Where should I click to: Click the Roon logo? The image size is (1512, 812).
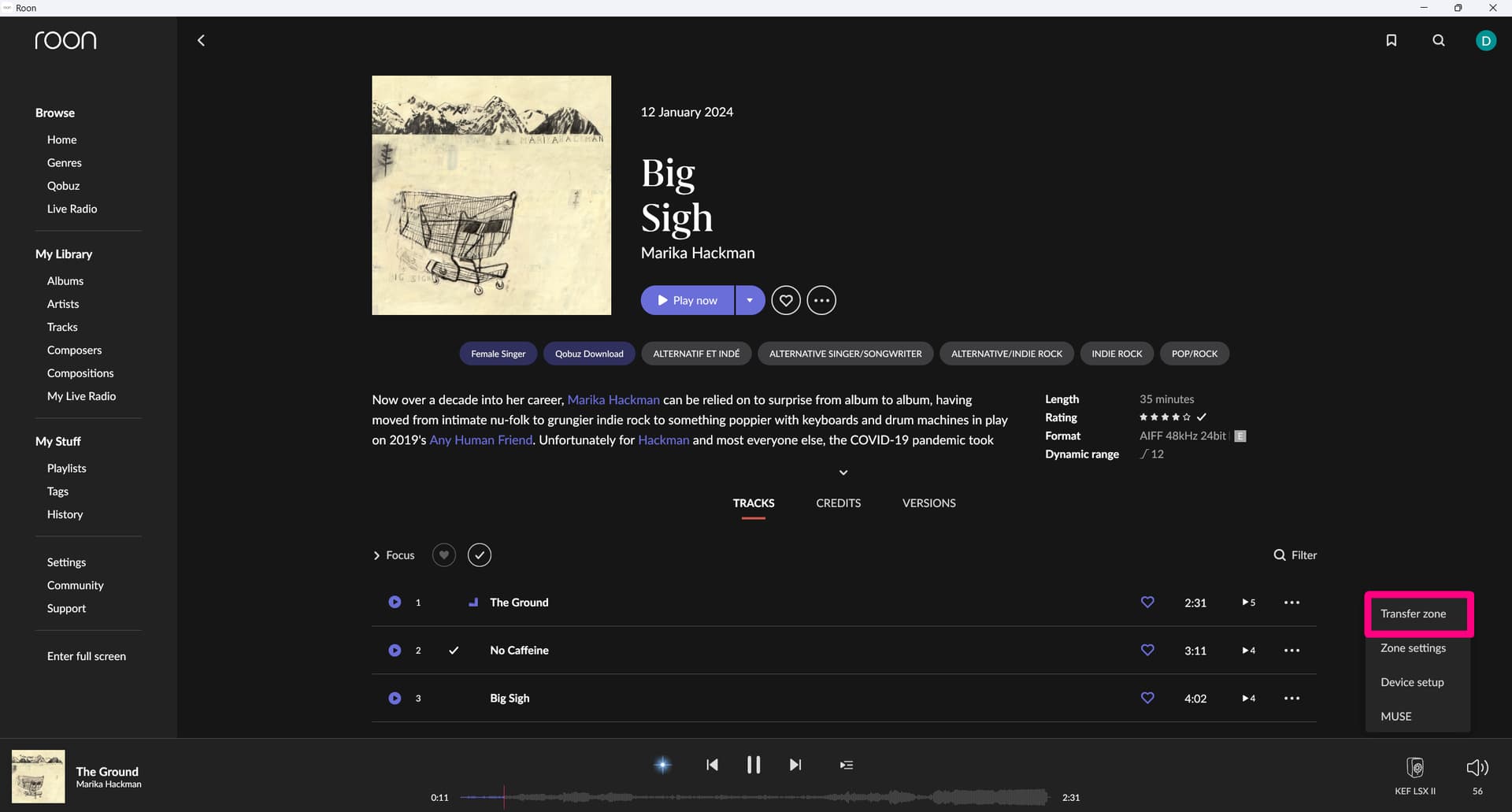pos(65,40)
